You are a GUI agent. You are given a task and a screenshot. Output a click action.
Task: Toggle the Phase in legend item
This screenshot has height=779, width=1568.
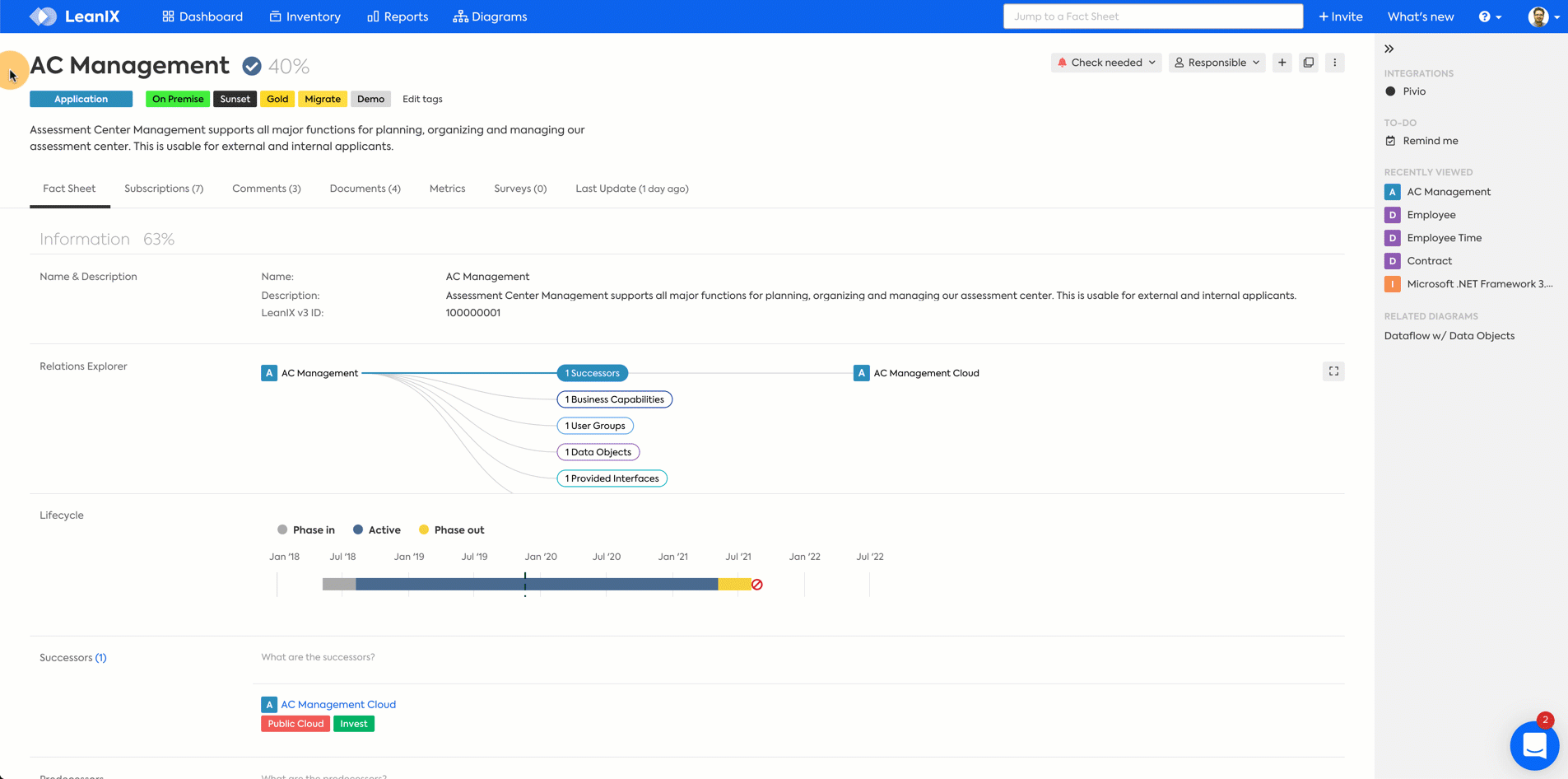(x=306, y=530)
